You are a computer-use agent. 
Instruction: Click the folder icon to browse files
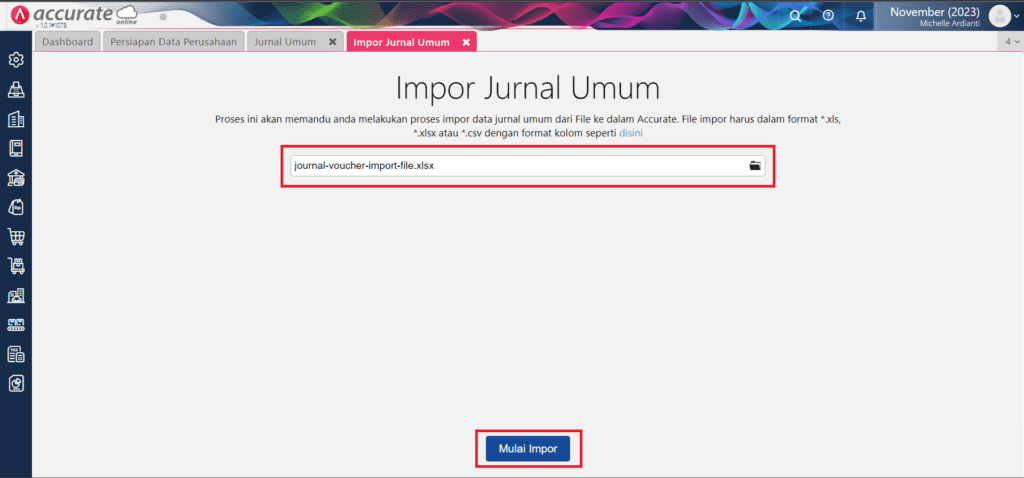tap(755, 166)
